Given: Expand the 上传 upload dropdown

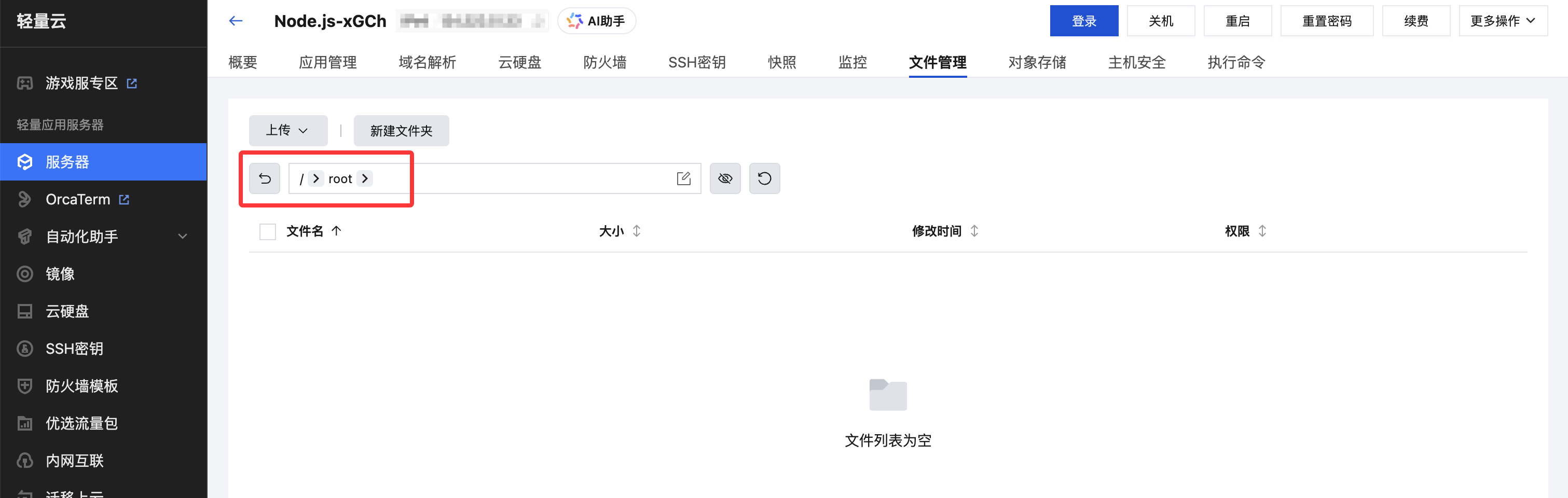Looking at the screenshot, I should pos(288,130).
